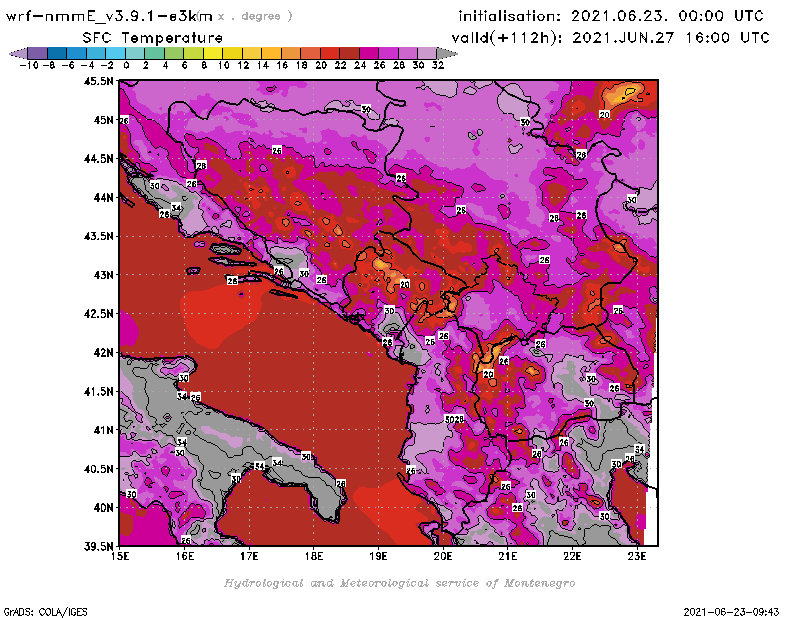The image size is (800, 618).
Task: Click the legend swatch between 12 and 14
Action: coord(252,53)
